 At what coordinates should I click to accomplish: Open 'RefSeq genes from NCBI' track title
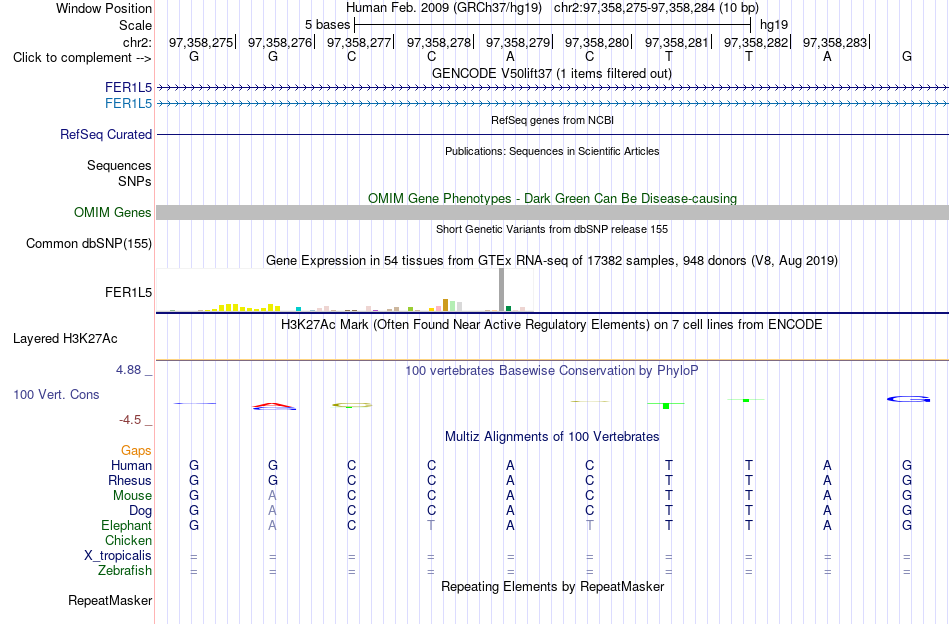click(x=552, y=120)
